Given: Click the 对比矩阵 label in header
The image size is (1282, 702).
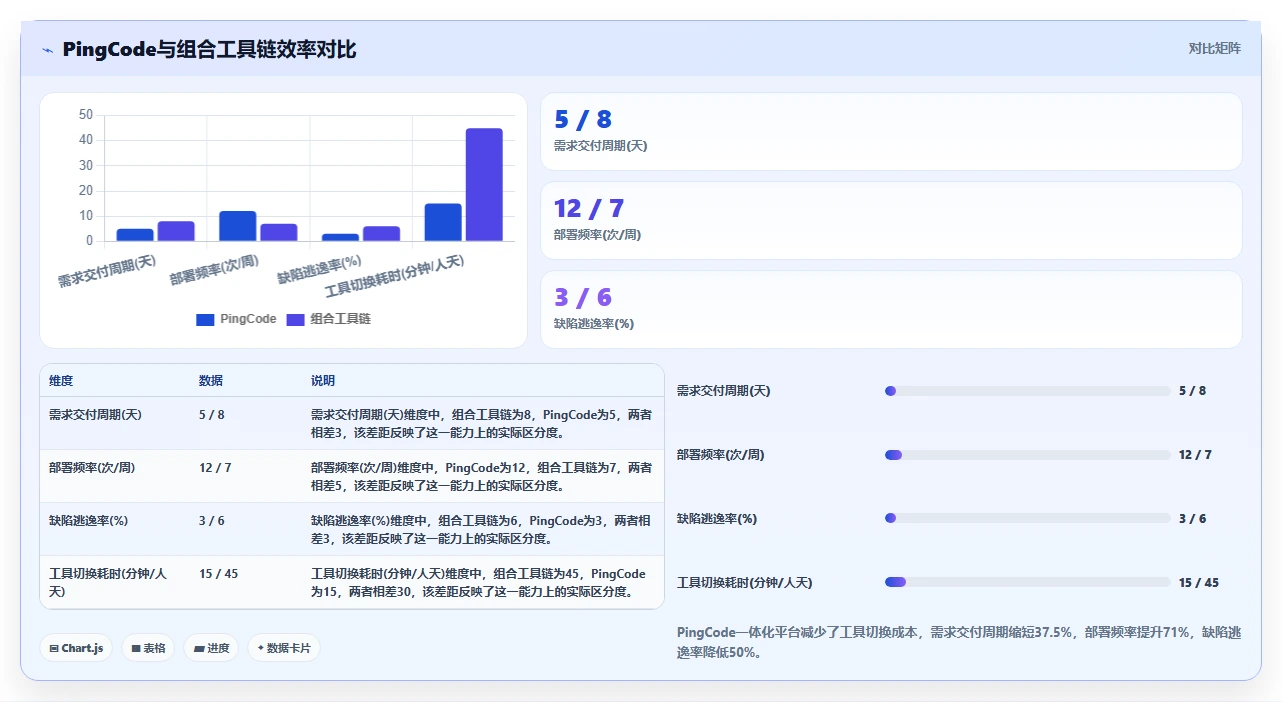Looking at the screenshot, I should (x=1214, y=48).
